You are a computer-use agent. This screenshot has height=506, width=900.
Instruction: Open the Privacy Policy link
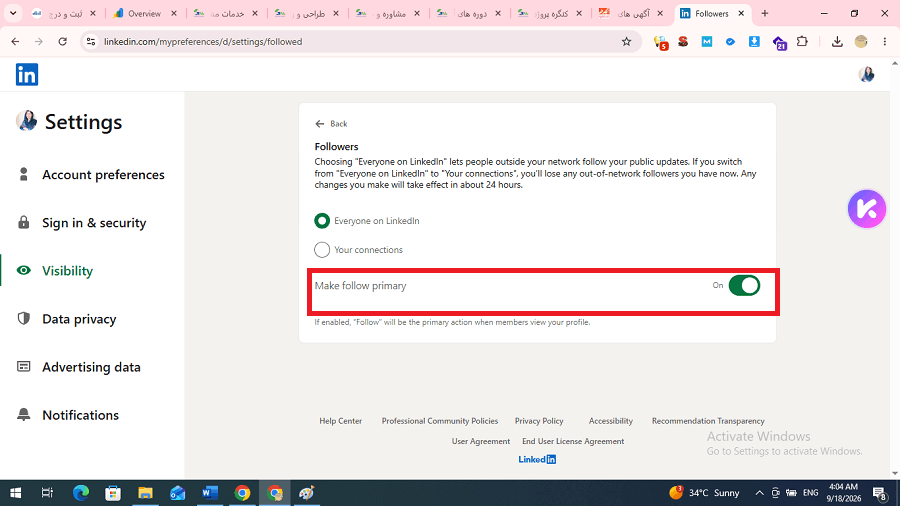pos(539,421)
